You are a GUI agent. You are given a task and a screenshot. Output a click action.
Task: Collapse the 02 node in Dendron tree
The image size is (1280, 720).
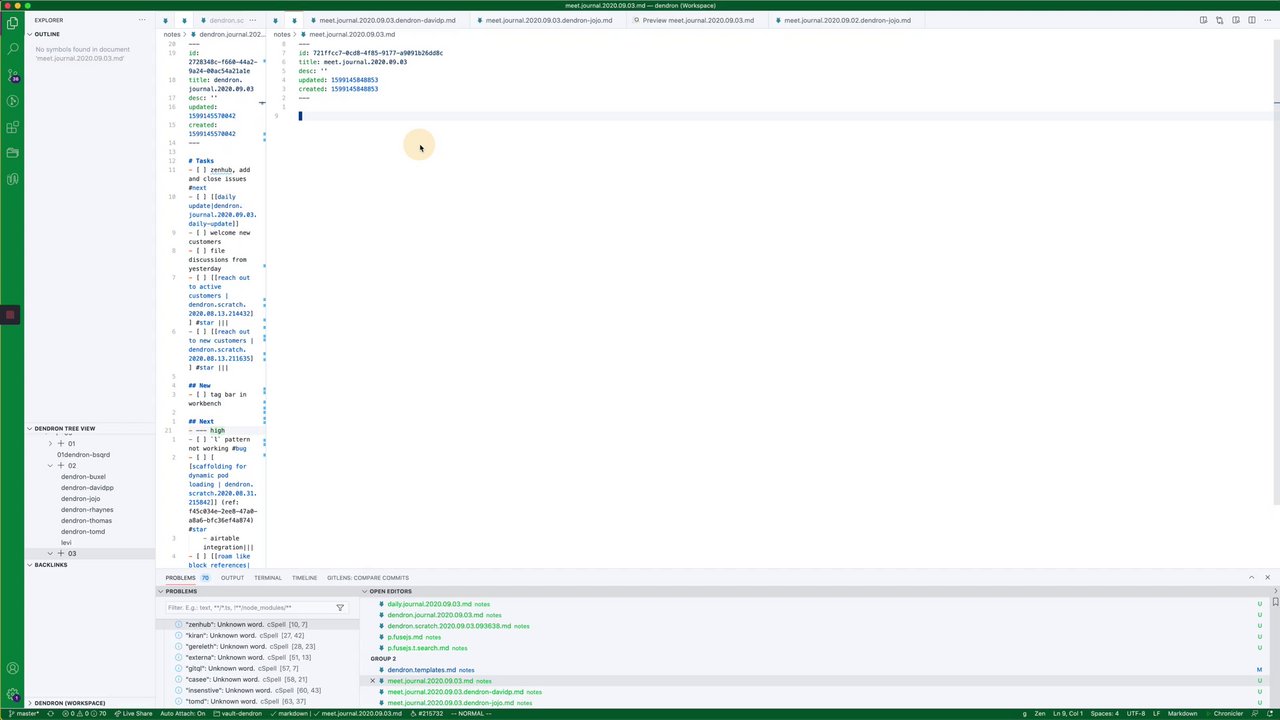51,466
